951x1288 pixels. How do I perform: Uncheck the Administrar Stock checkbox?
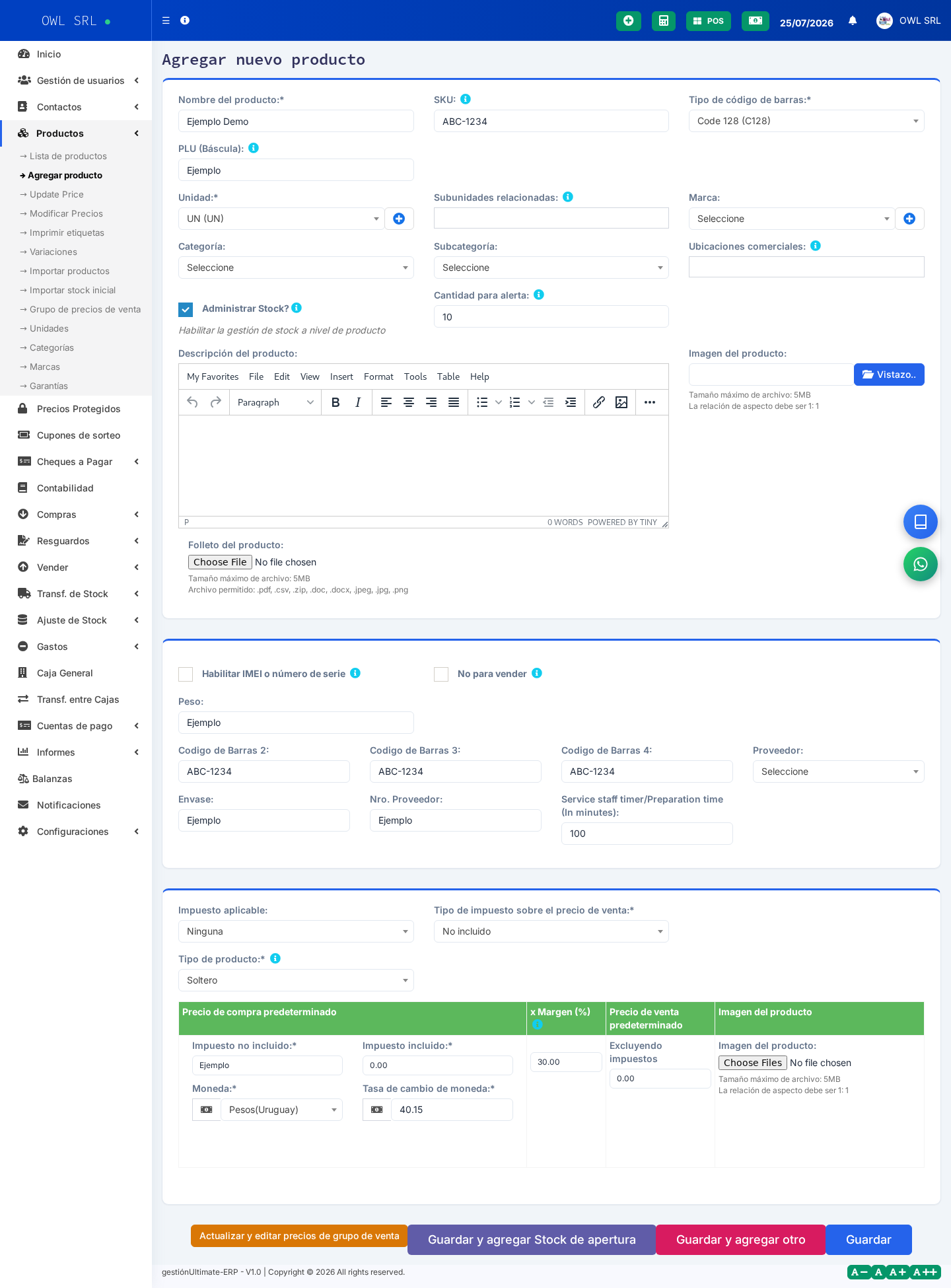(x=186, y=309)
